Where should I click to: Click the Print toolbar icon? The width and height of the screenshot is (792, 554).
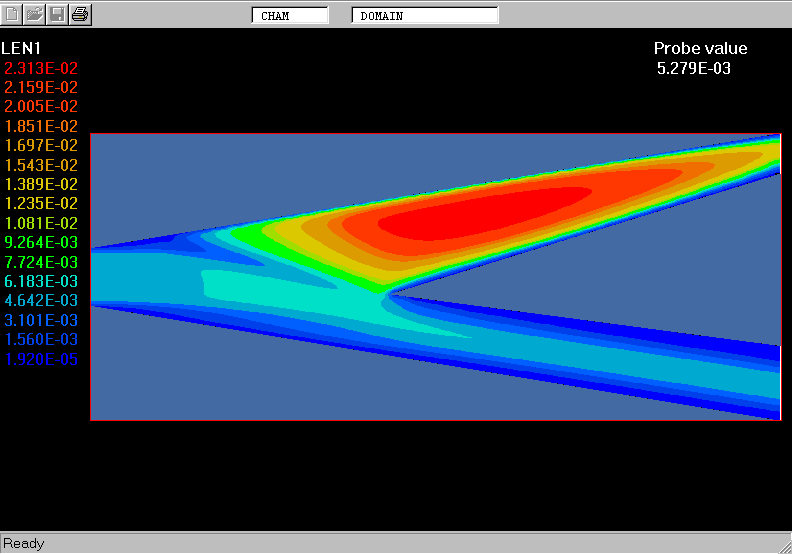coord(80,14)
